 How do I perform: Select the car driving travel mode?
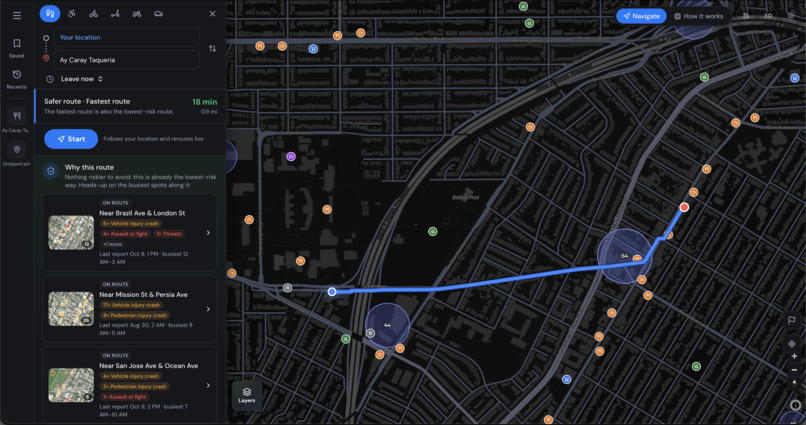coord(158,14)
